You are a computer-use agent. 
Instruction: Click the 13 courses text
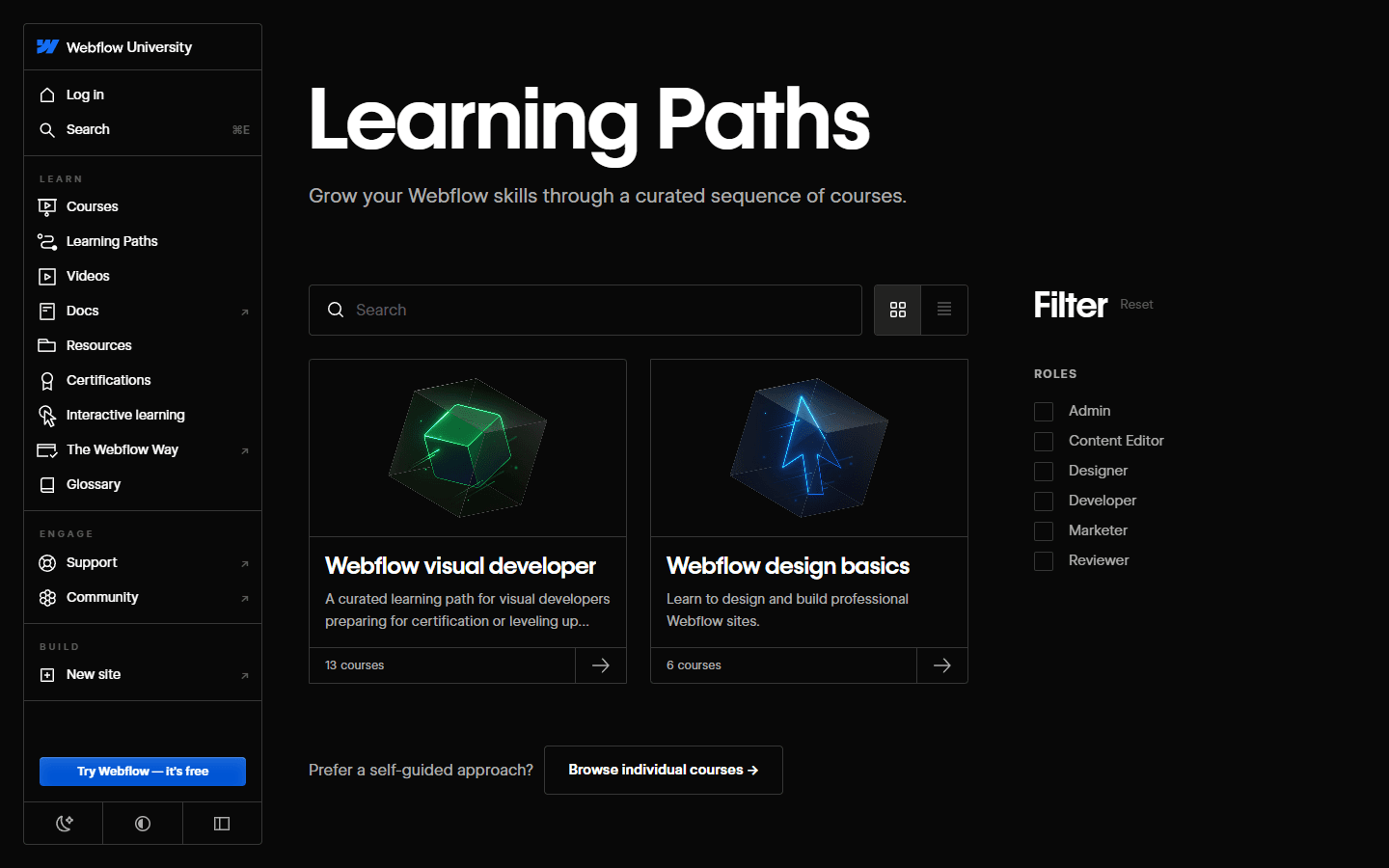pos(355,665)
